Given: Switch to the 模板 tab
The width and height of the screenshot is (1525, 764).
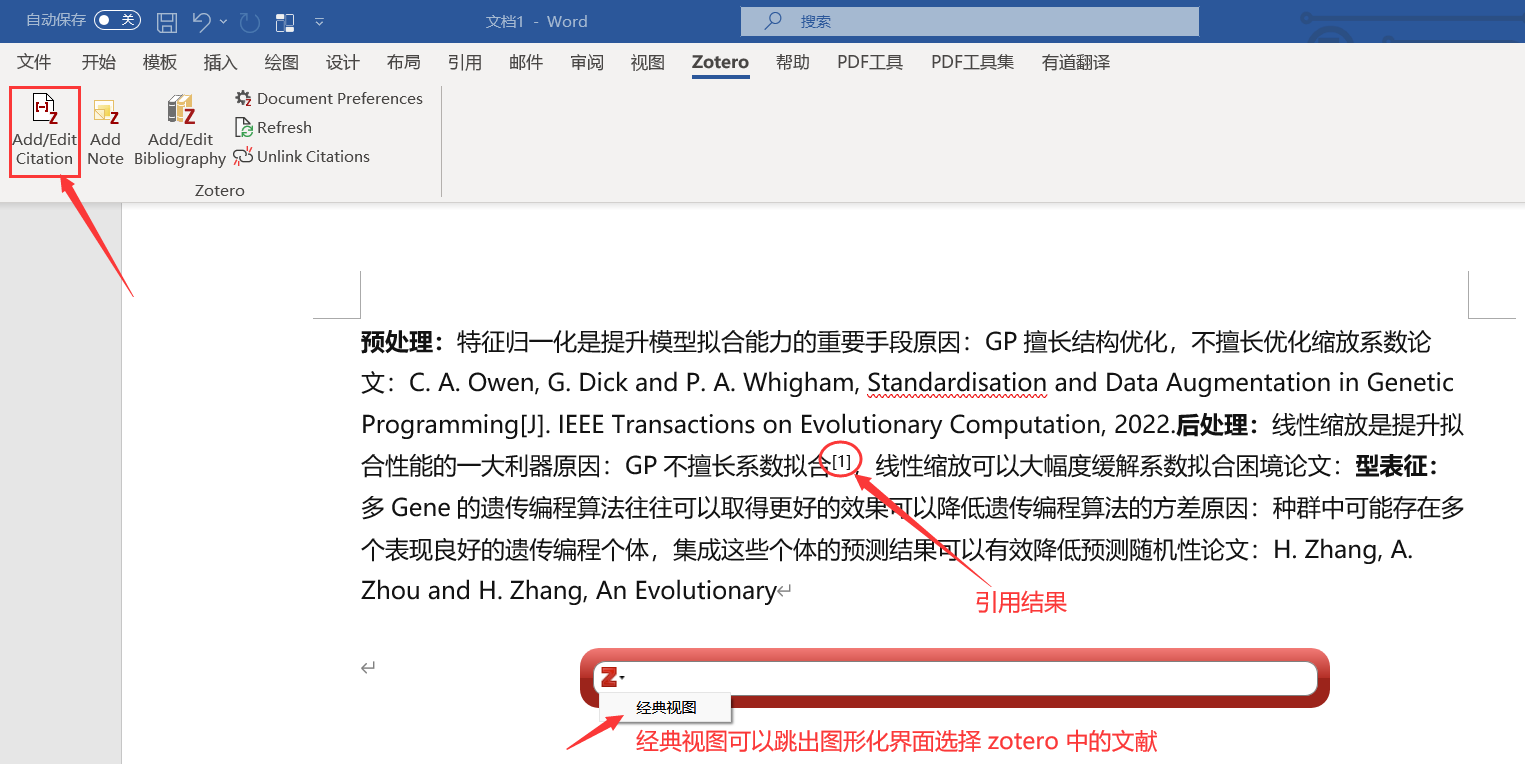Looking at the screenshot, I should [160, 62].
